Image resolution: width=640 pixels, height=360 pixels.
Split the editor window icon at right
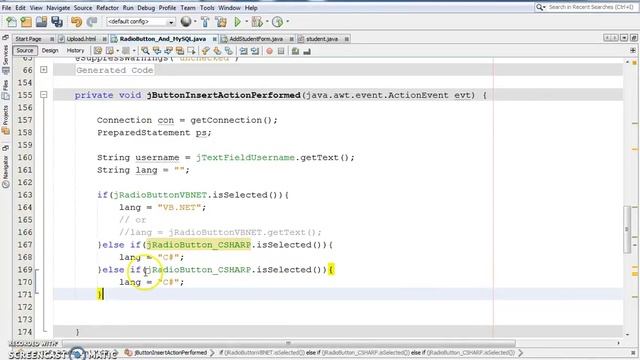[633, 51]
